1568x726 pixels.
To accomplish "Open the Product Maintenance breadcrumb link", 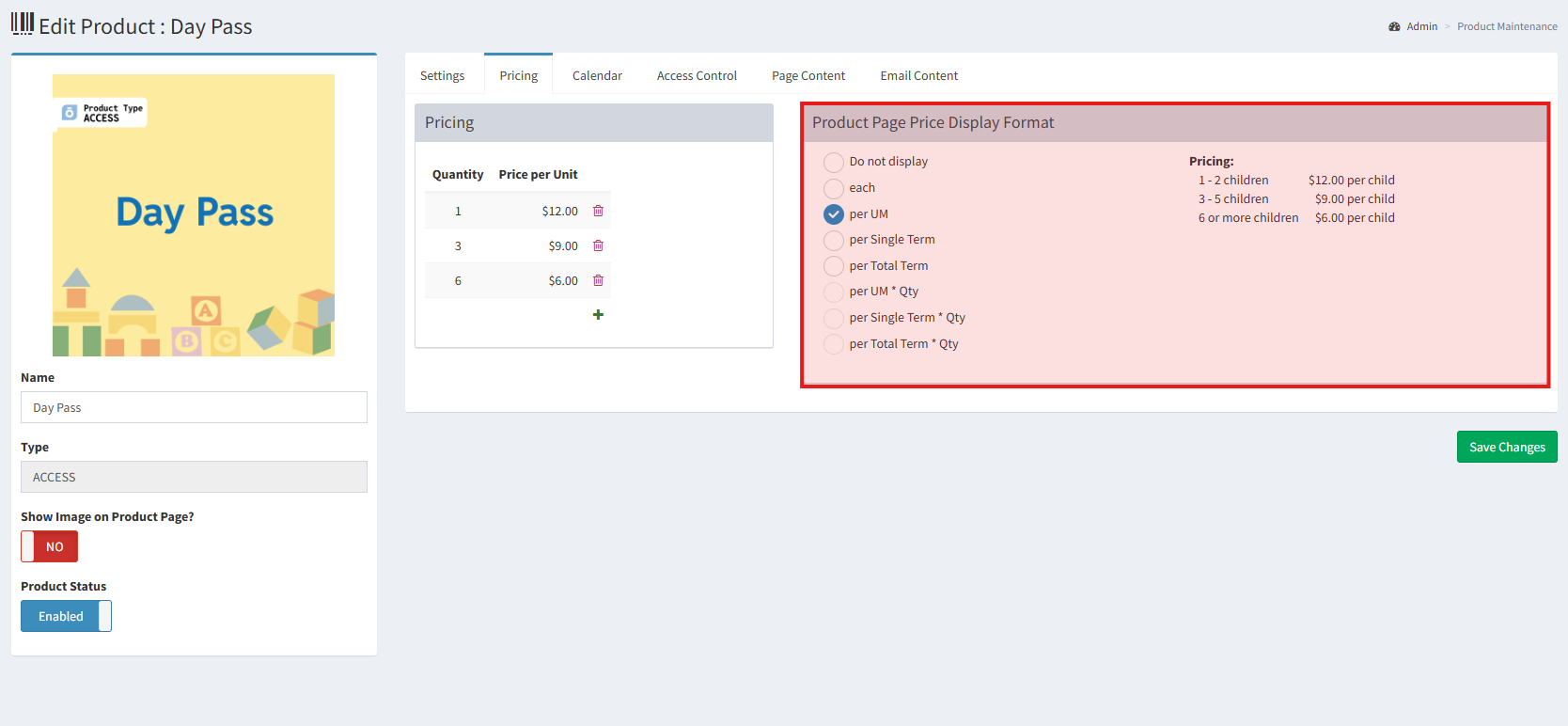I will (1507, 26).
